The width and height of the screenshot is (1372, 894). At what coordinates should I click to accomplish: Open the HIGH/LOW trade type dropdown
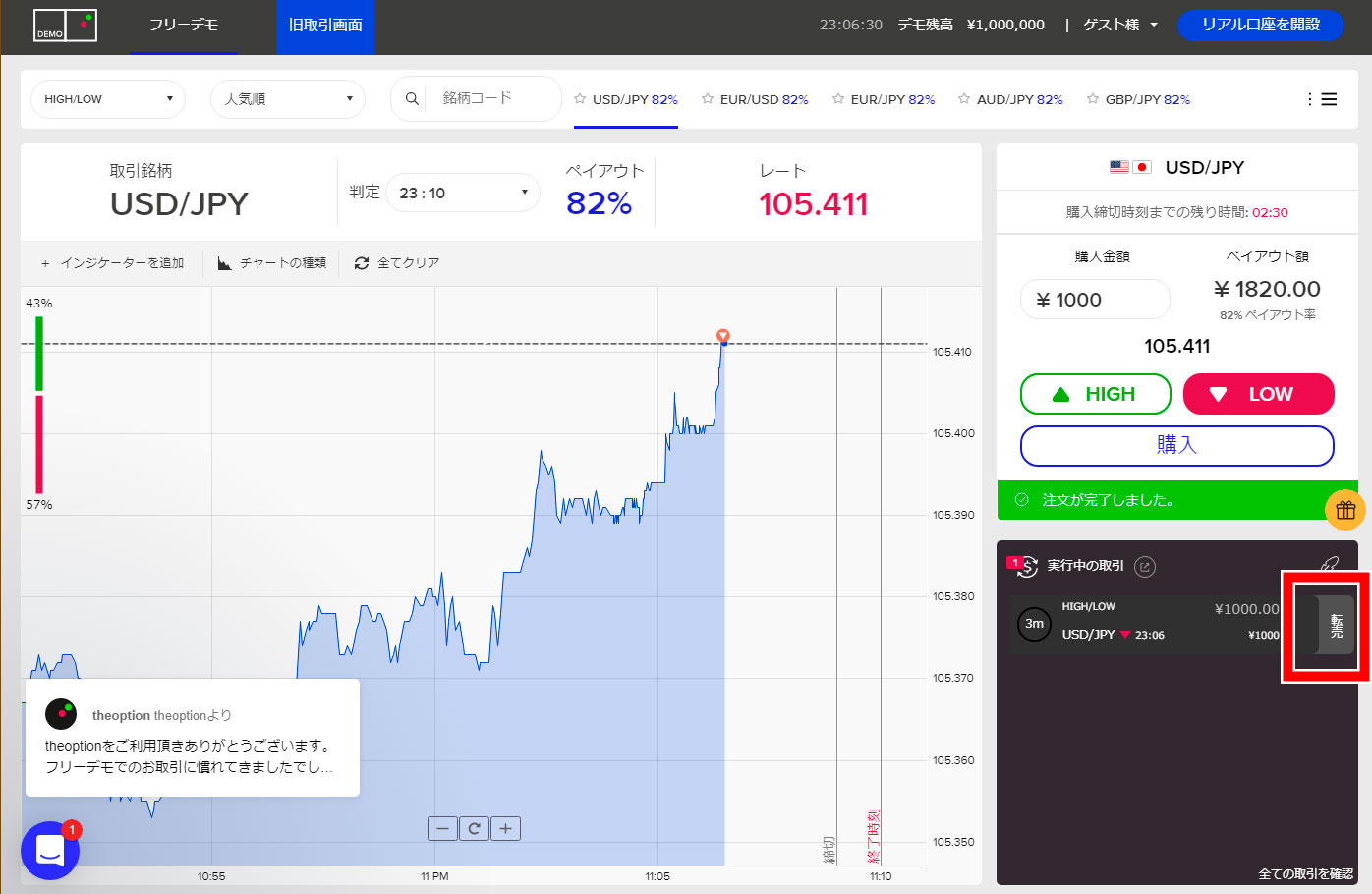point(108,99)
